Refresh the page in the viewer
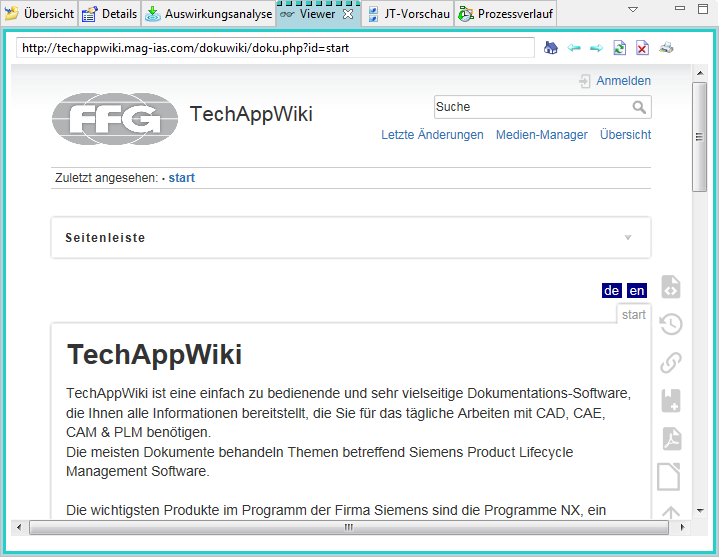Image resolution: width=719 pixels, height=557 pixels. click(620, 48)
